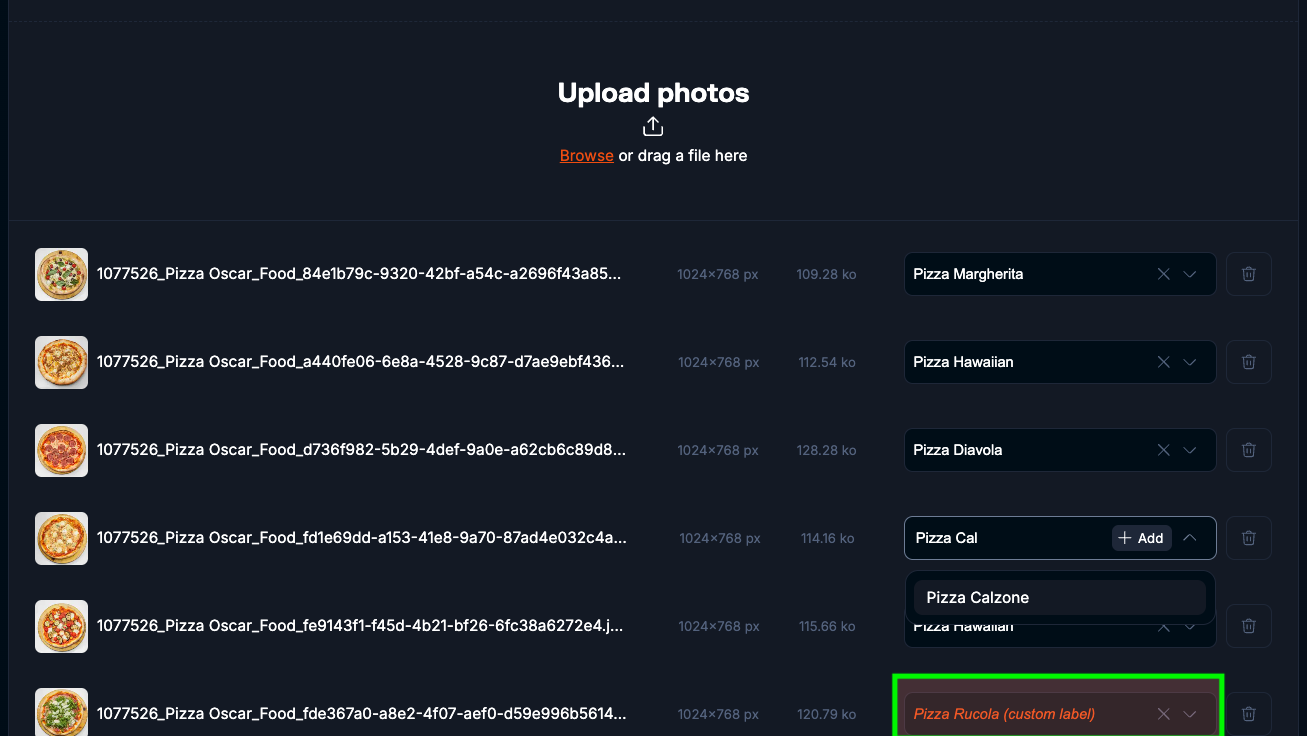Clear the Pizza Margherita label selection

(1163, 274)
